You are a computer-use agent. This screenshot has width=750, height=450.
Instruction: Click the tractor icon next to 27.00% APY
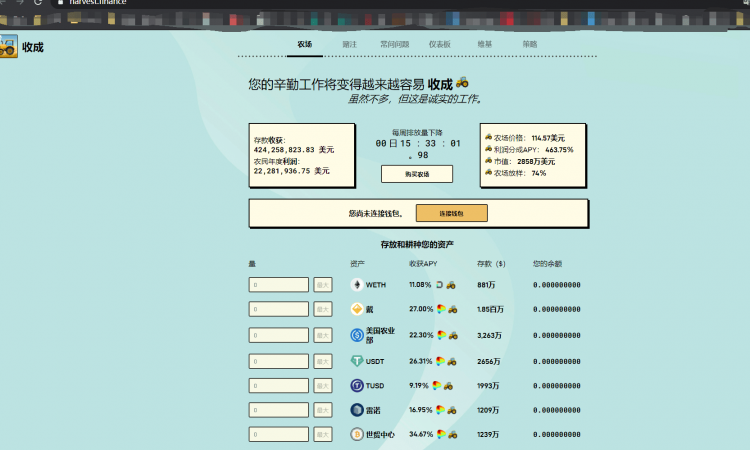pos(452,309)
